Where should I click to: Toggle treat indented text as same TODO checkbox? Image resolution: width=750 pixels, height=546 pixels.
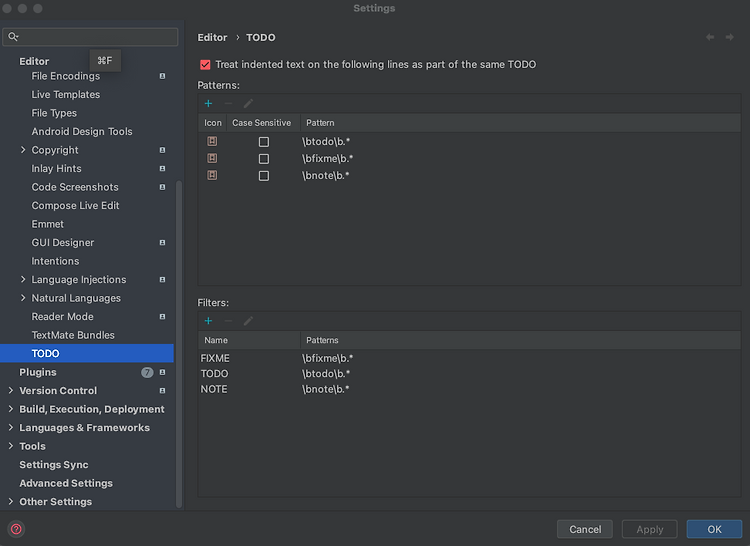point(205,65)
